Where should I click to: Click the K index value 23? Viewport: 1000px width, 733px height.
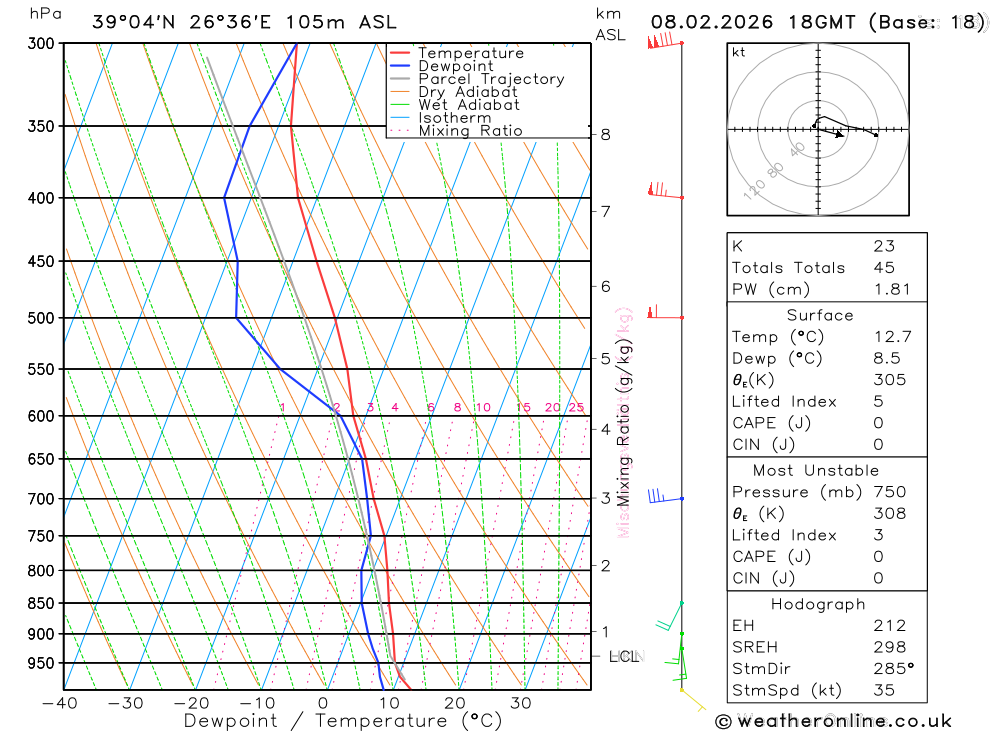(x=884, y=246)
